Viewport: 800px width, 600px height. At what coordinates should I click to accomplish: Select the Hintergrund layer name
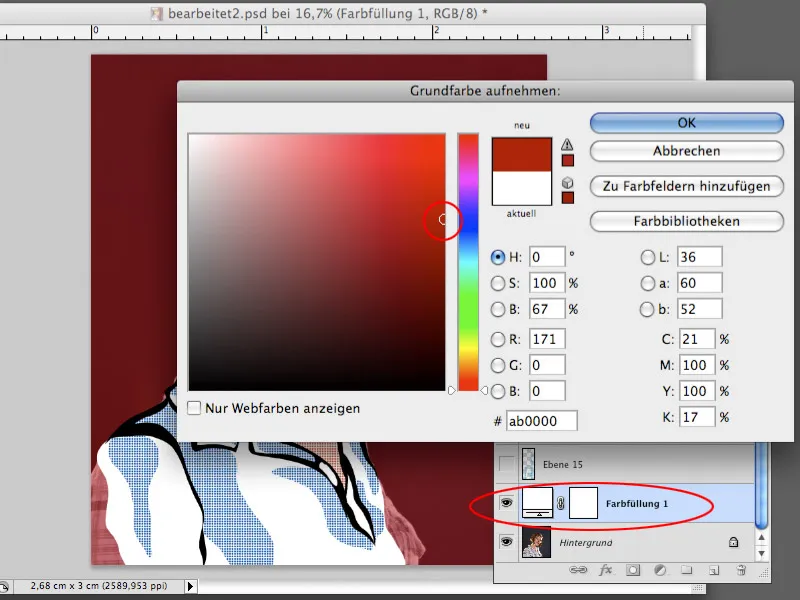point(586,542)
